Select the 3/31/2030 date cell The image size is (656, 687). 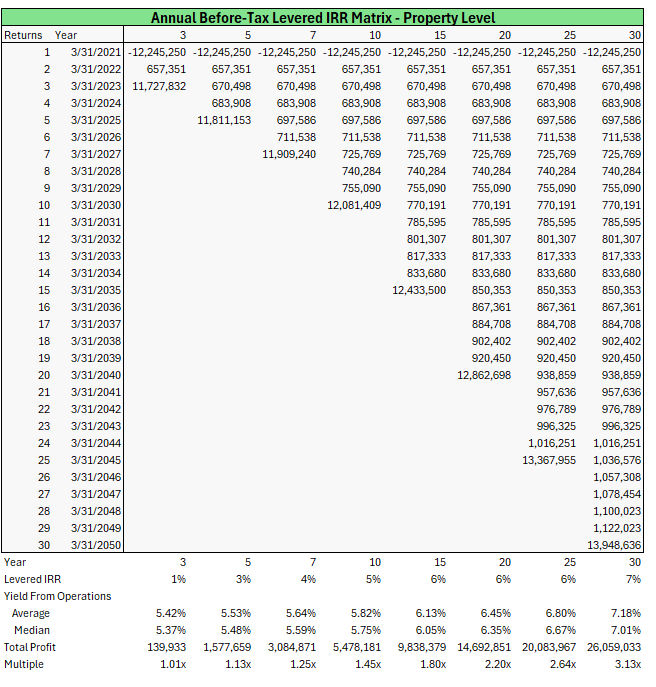(96, 205)
